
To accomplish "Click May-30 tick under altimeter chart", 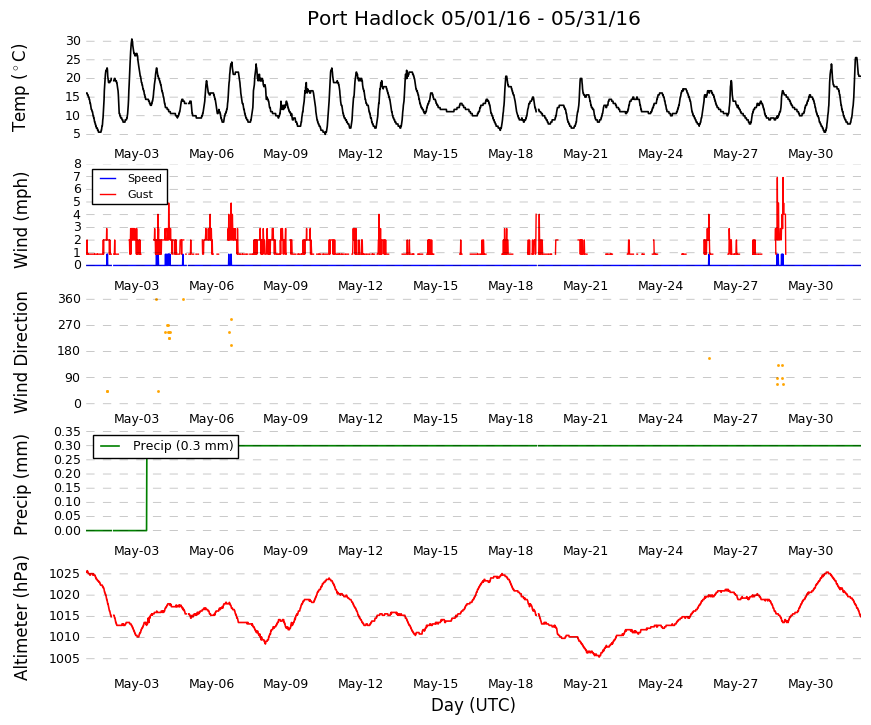I will pos(810,684).
